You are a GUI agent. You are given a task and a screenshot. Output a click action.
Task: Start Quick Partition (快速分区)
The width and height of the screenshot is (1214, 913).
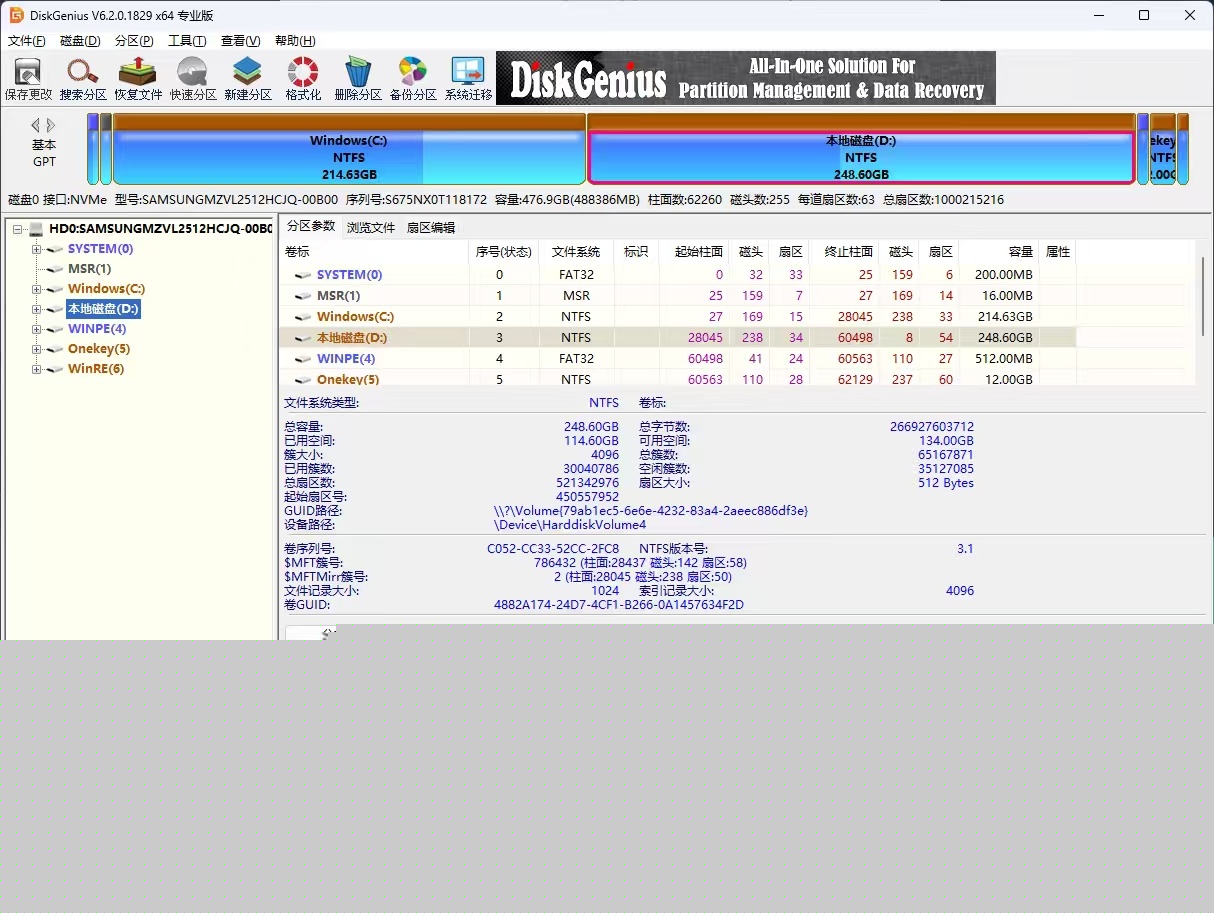coord(193,79)
